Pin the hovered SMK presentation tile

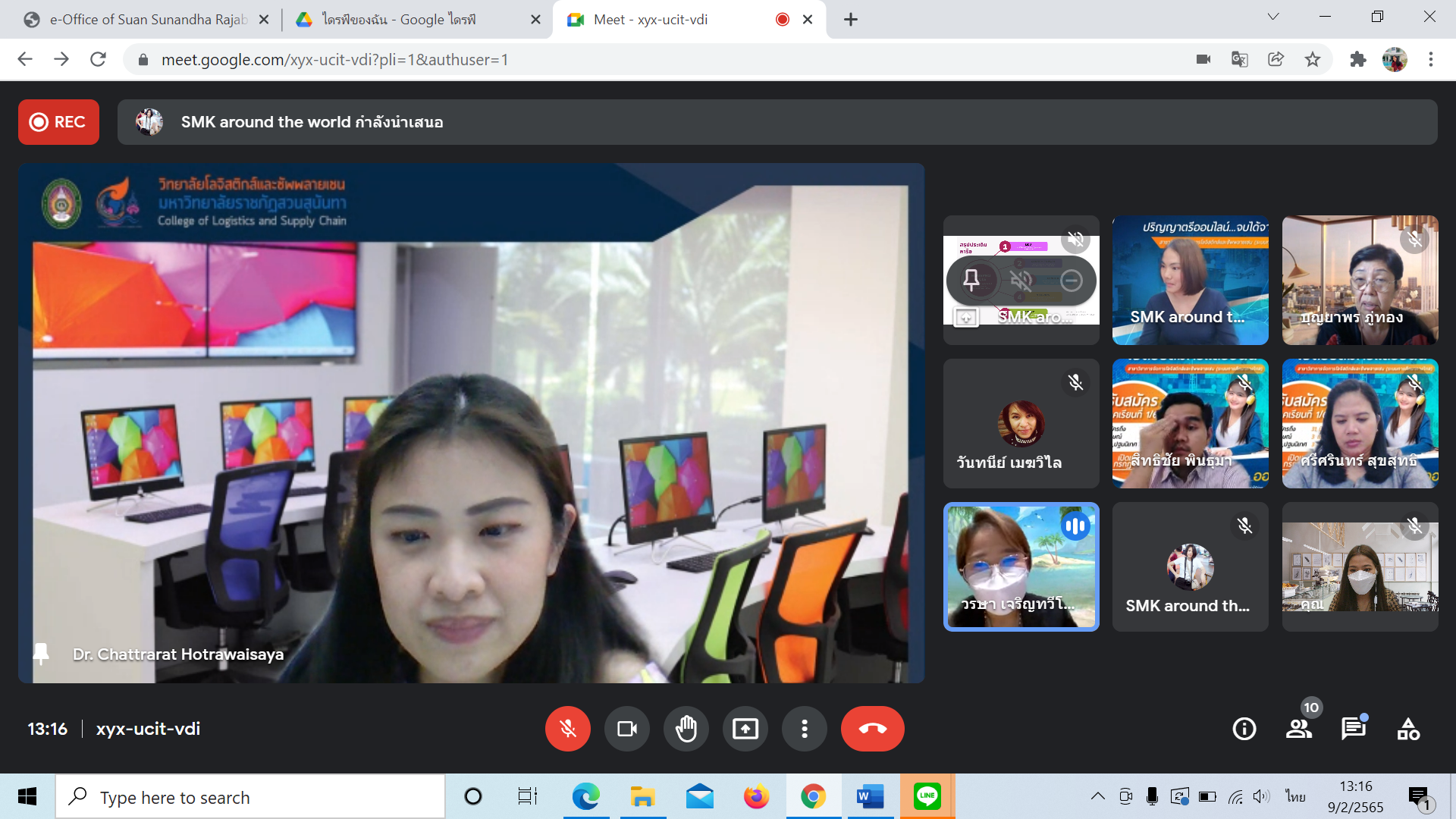971,281
